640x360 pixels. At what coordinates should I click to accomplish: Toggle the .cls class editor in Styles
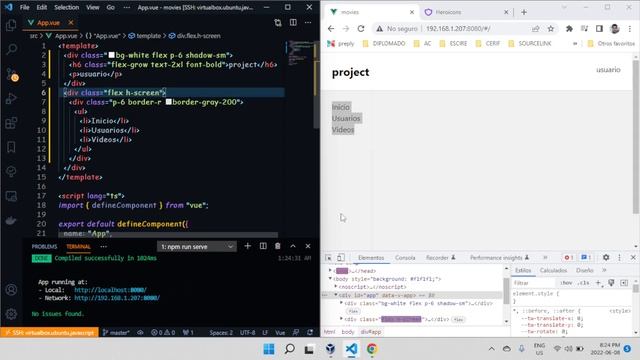[584, 283]
